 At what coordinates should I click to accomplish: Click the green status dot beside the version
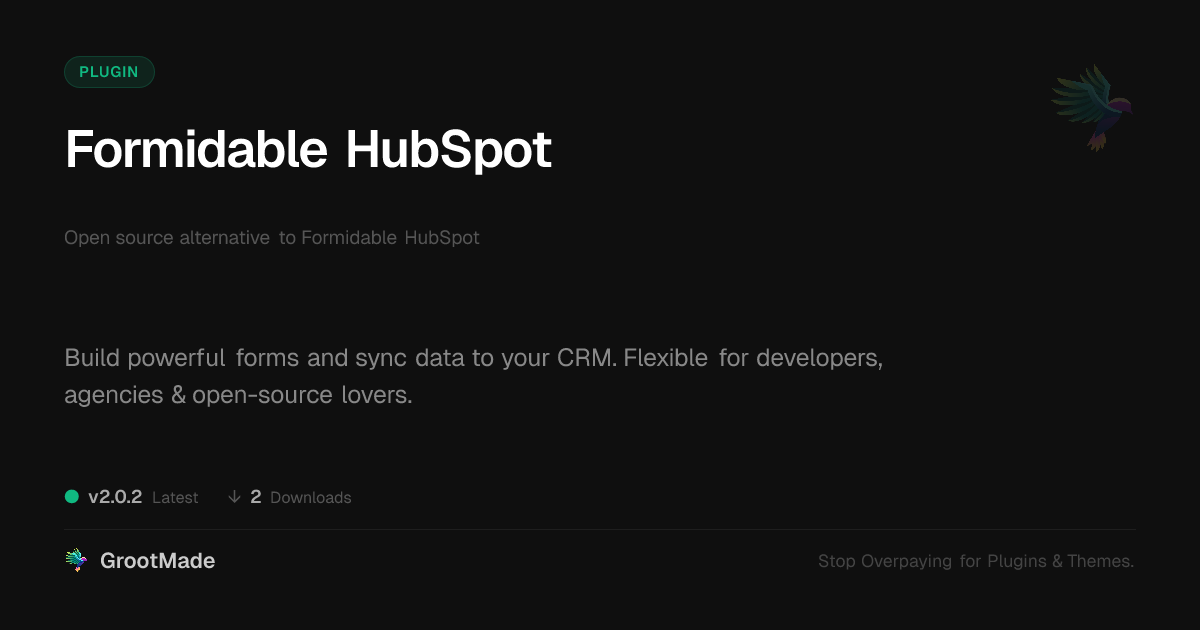[x=72, y=497]
